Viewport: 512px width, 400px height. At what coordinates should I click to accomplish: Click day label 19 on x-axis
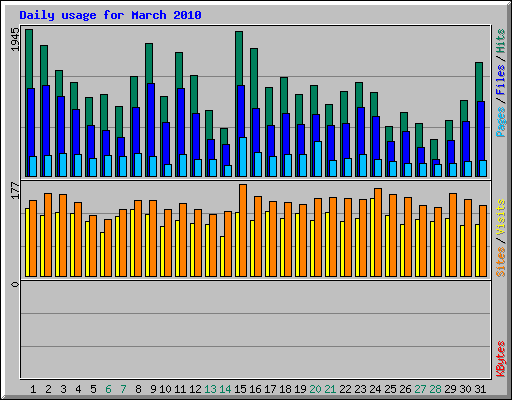tap(300, 389)
